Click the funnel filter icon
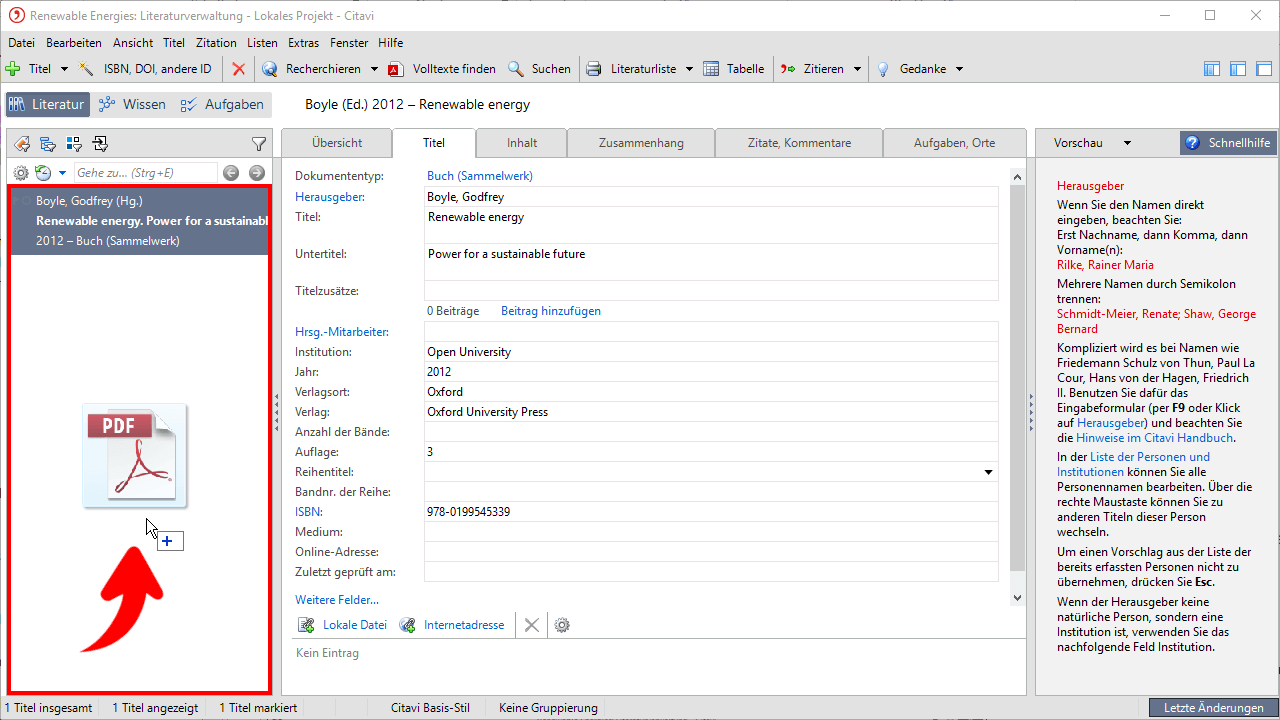Screen dimensions: 1280x720 258,143
